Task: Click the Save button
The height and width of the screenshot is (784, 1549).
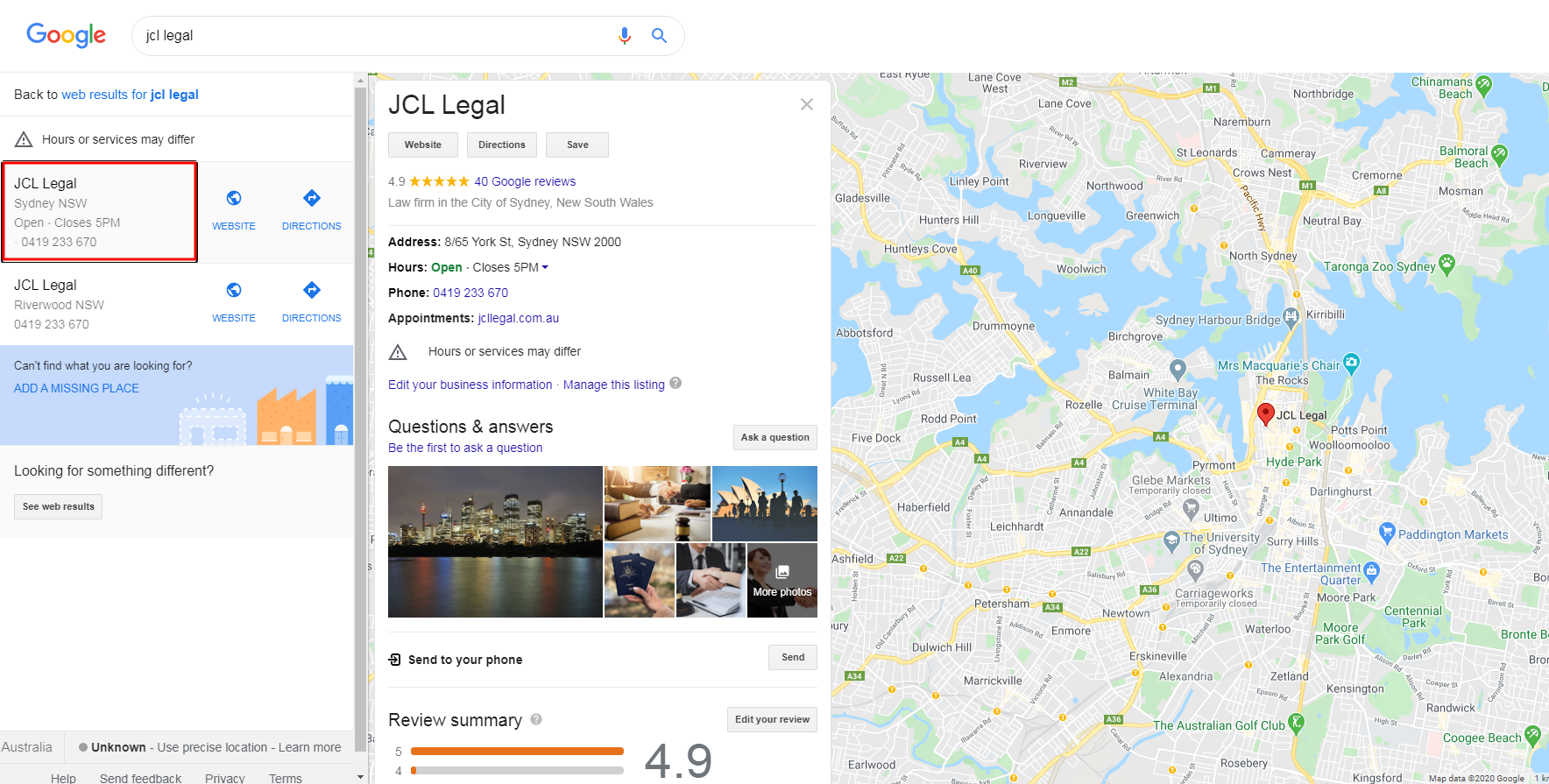Action: point(577,145)
